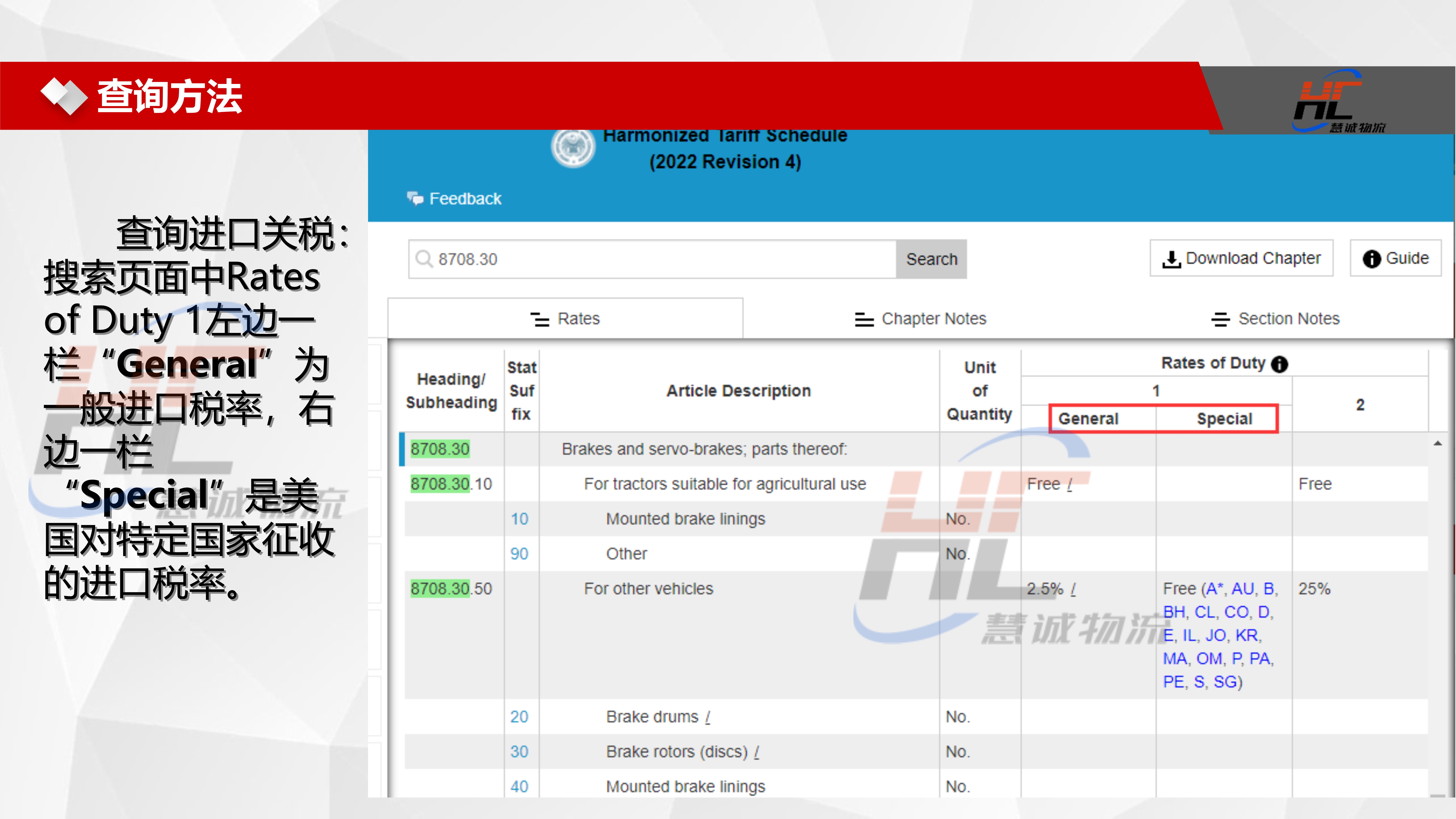Click the 25% rate in column 2
Screen dimensions: 1456x819
click(x=1314, y=588)
